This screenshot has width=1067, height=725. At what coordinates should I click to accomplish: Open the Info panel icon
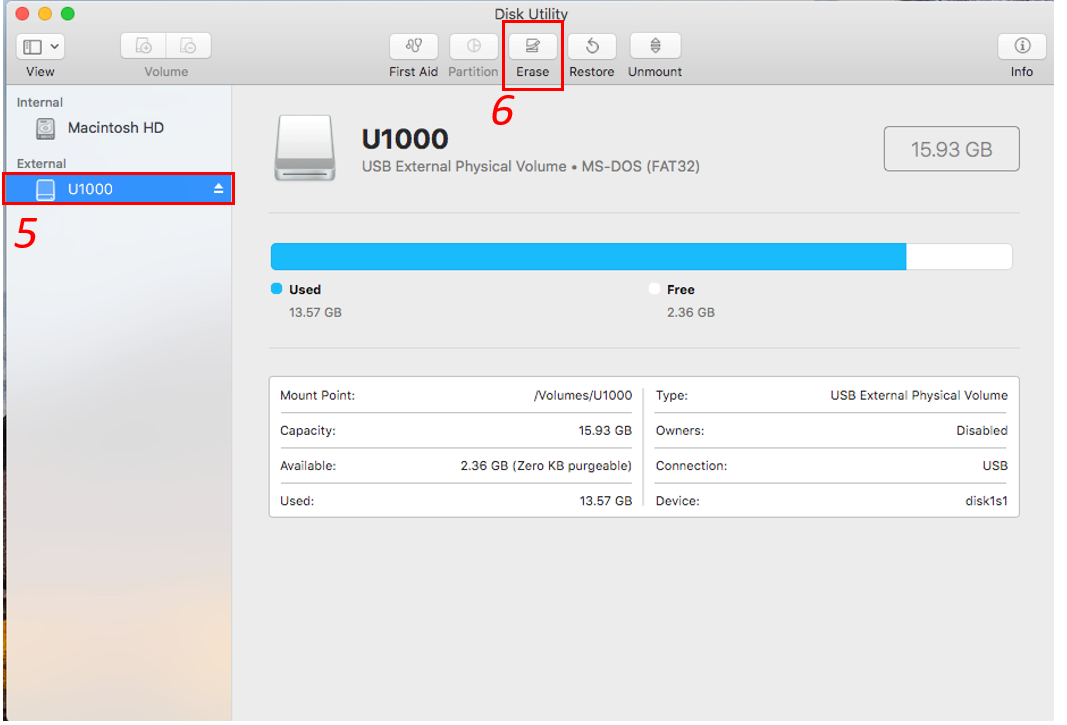click(x=1022, y=46)
